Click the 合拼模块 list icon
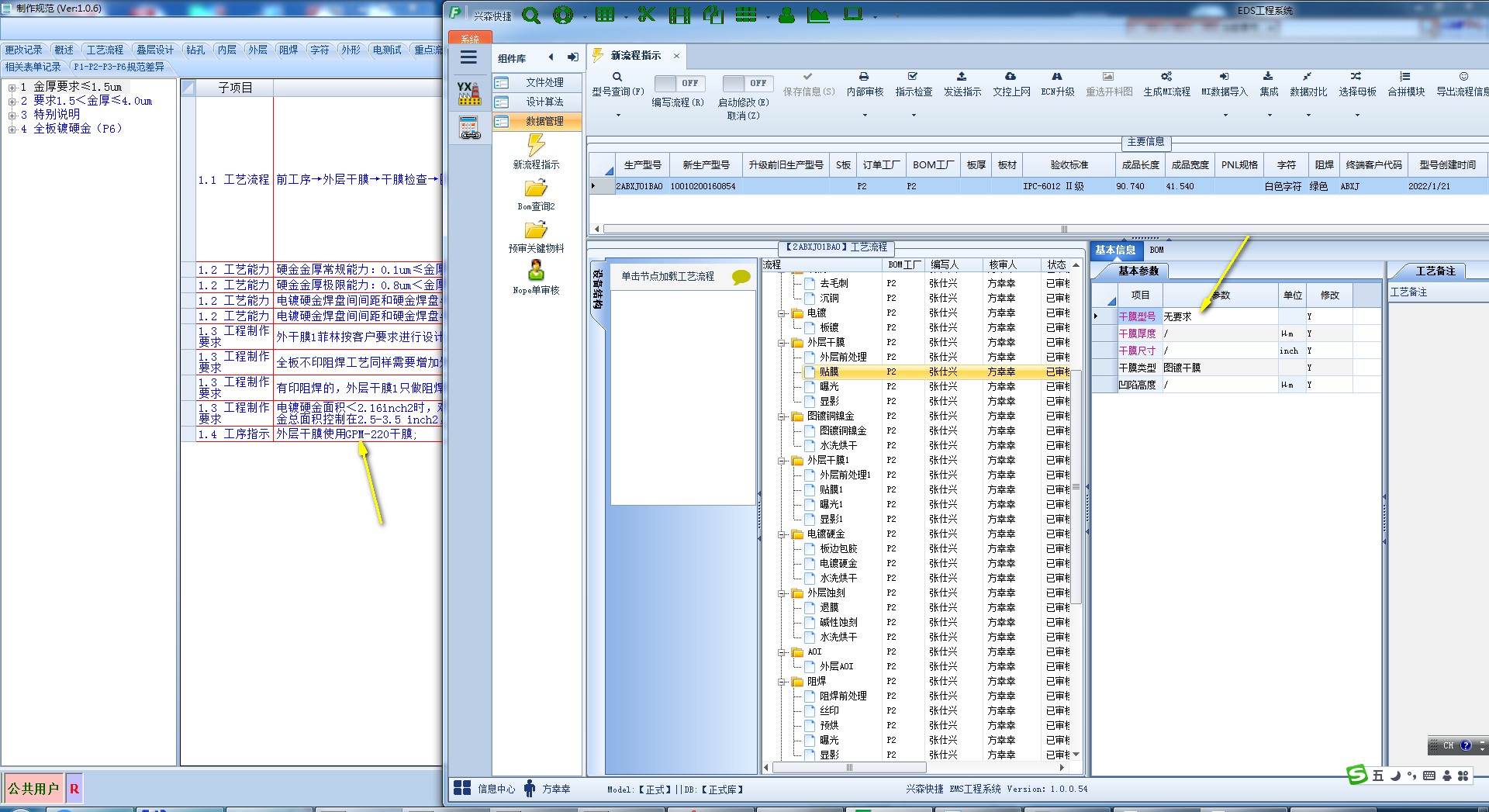This screenshot has width=1489, height=812. click(1405, 77)
